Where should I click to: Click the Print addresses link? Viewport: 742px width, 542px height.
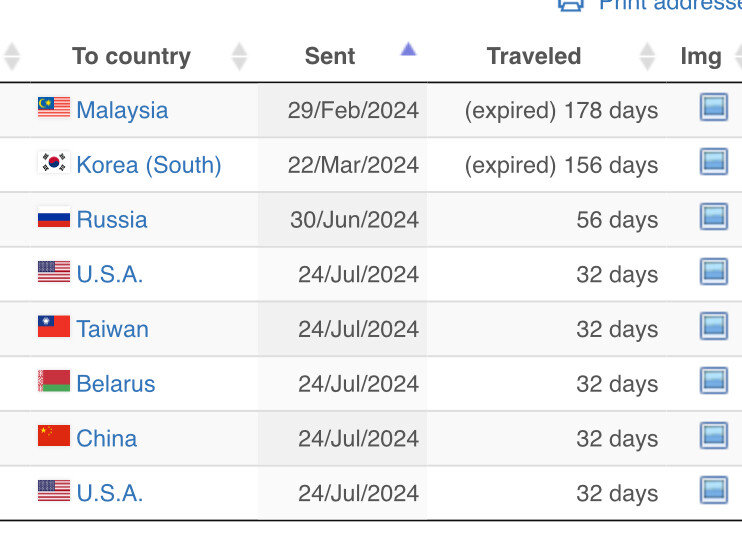click(670, 5)
